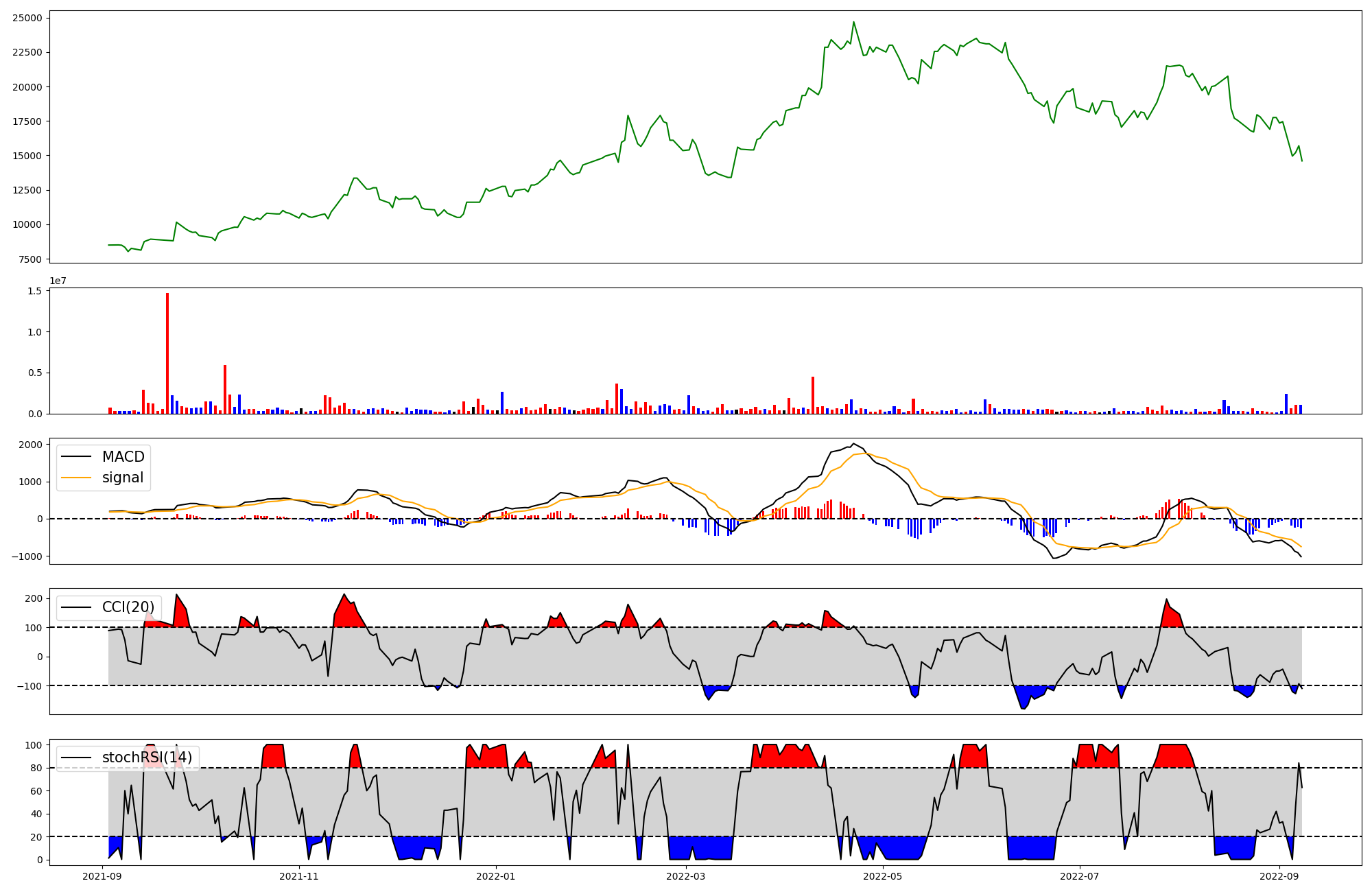The height and width of the screenshot is (892, 1372).
Task: Select the CCI(20) legend entry
Action: pyautogui.click(x=128, y=607)
